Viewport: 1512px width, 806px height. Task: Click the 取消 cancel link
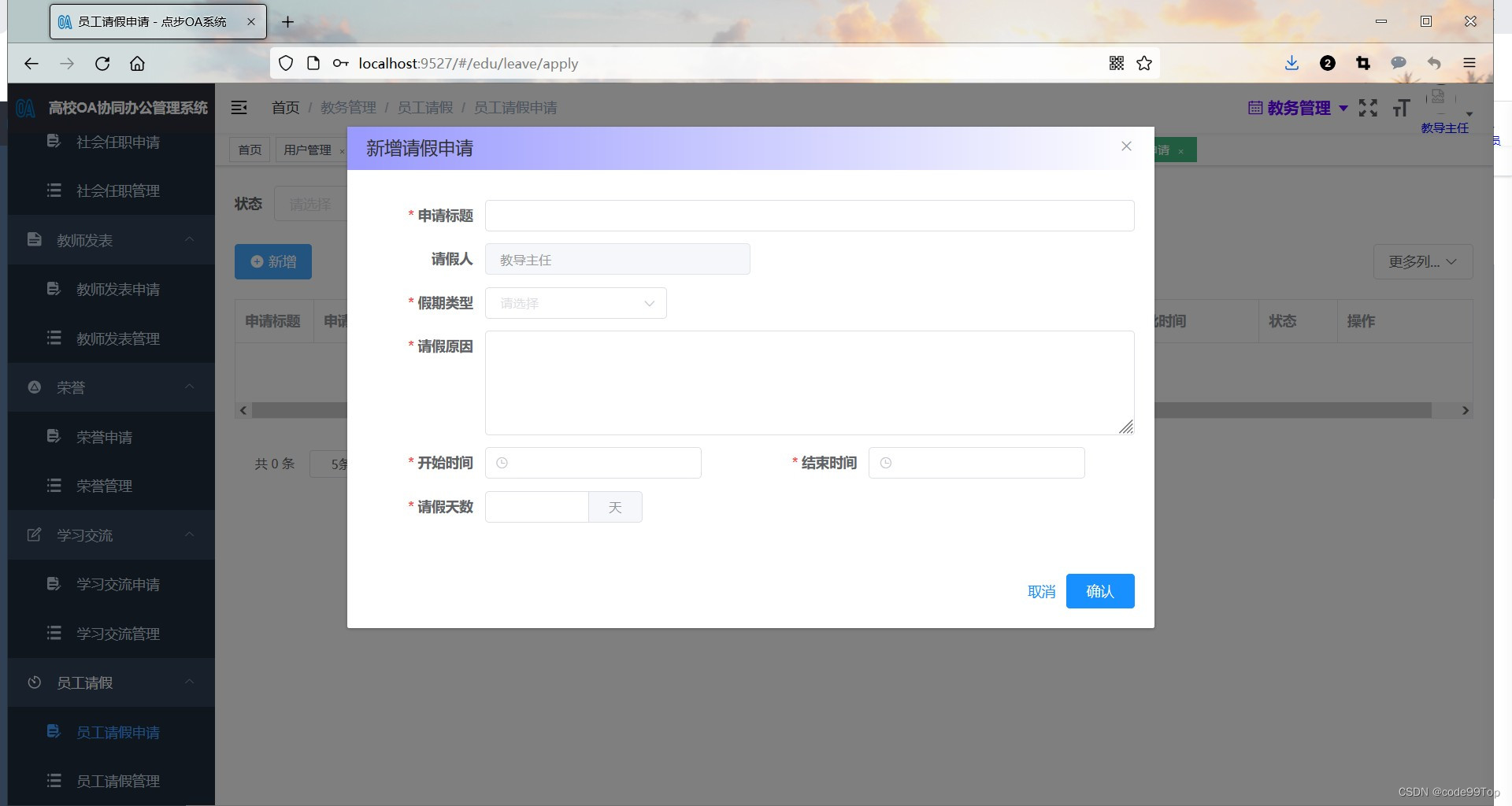click(1041, 591)
